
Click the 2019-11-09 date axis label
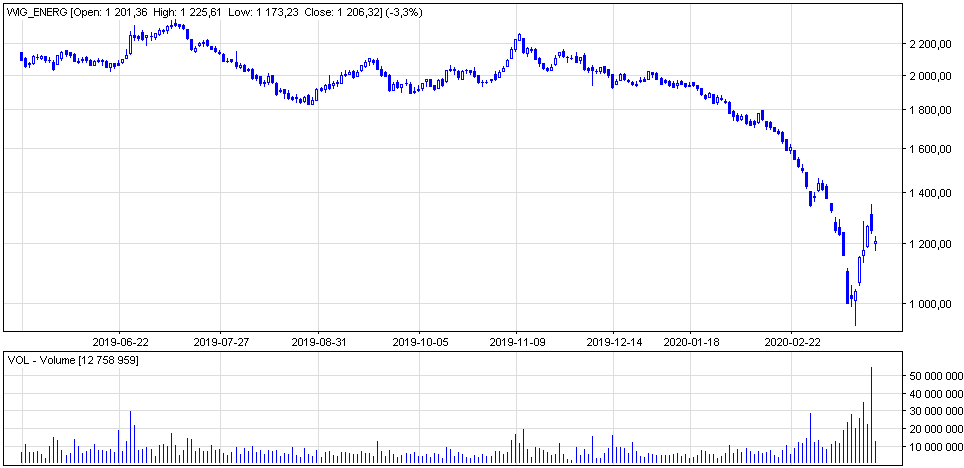tap(517, 341)
